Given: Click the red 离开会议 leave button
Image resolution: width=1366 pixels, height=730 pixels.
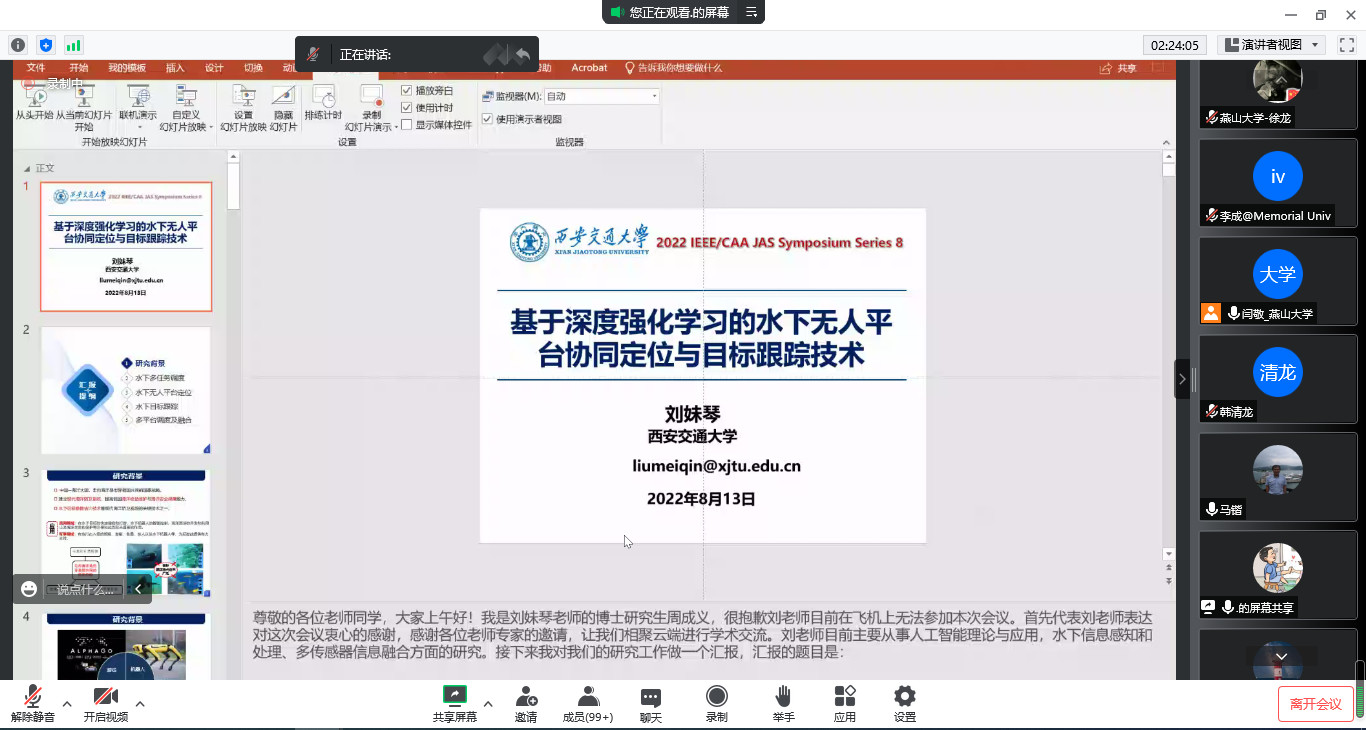Looking at the screenshot, I should click(1315, 704).
